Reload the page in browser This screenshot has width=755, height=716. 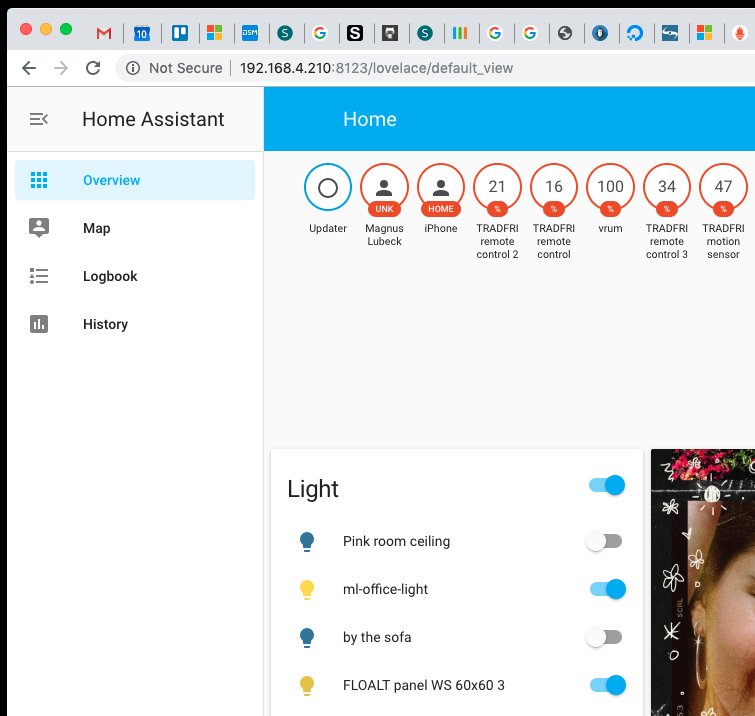click(x=93, y=68)
